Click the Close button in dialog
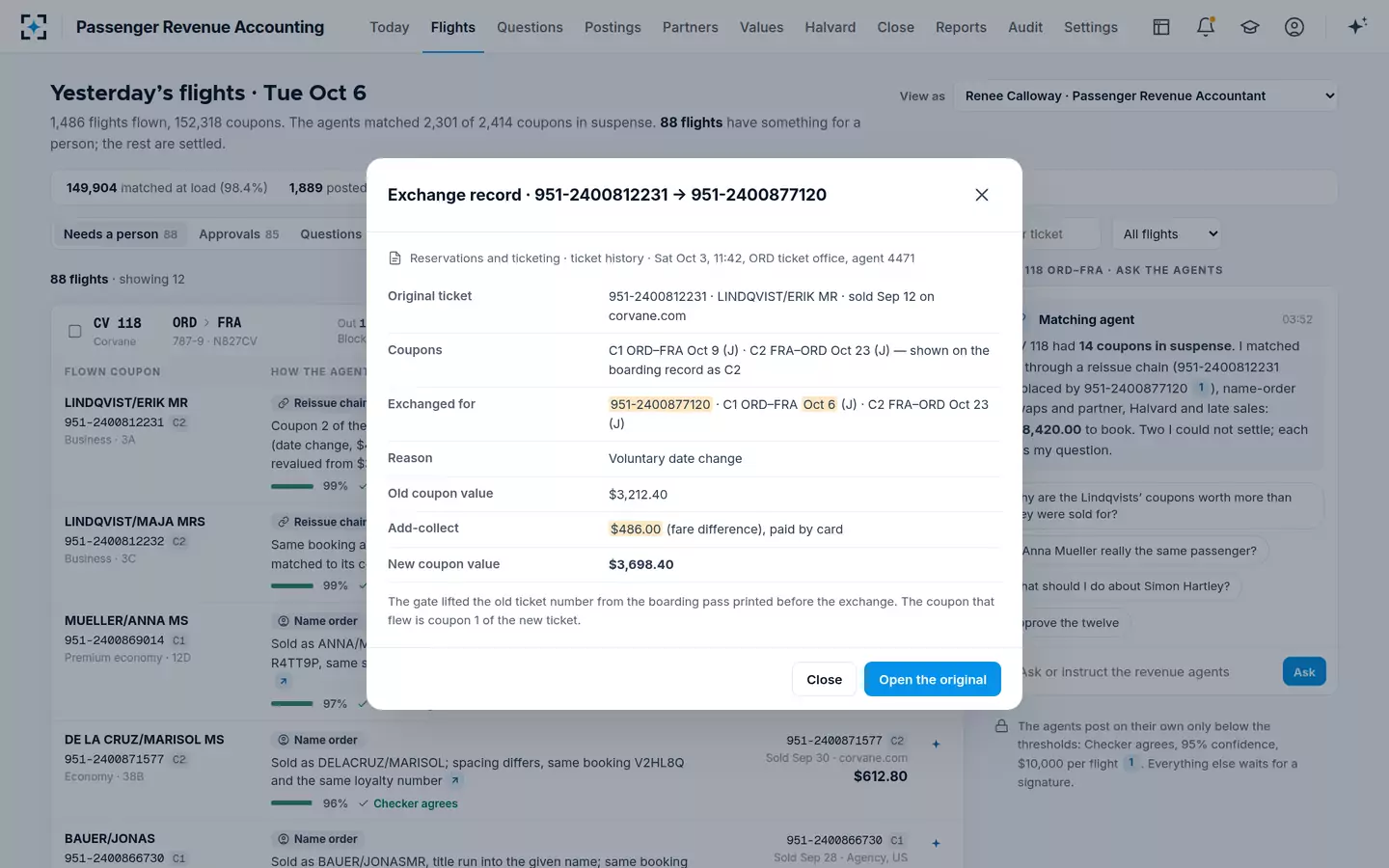Viewport: 1389px width, 868px height. 825,679
